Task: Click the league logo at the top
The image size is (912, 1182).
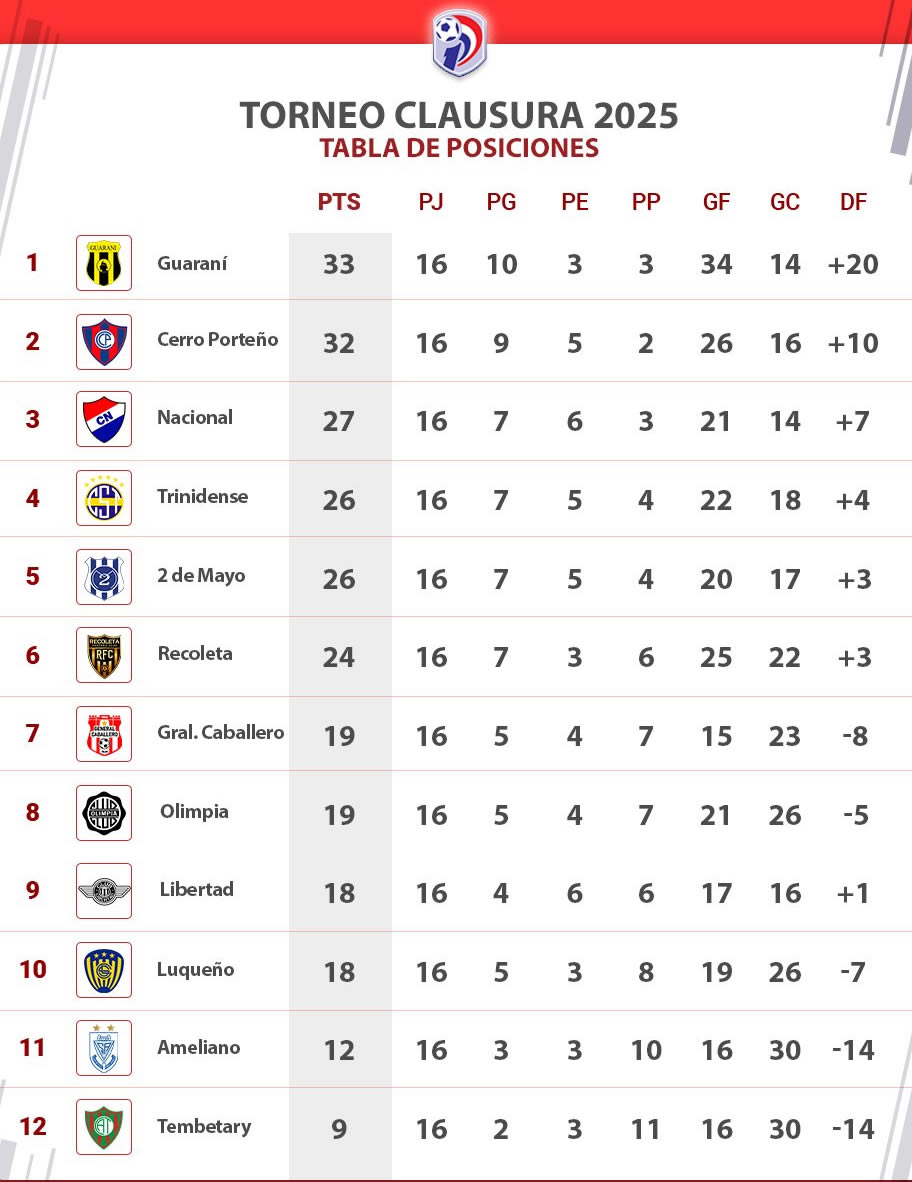Action: [x=459, y=42]
